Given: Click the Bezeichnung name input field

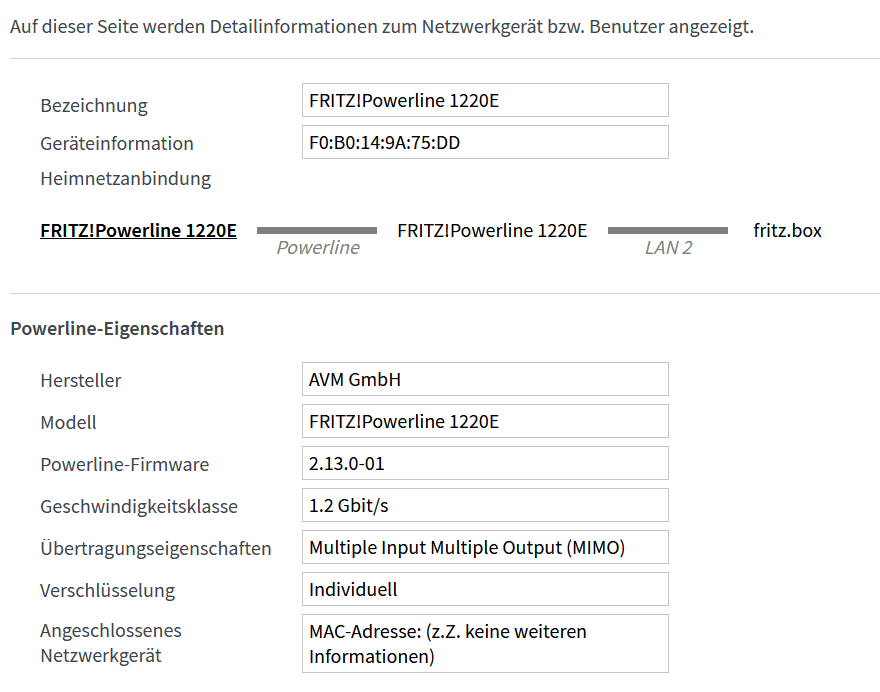Looking at the screenshot, I should 485,100.
